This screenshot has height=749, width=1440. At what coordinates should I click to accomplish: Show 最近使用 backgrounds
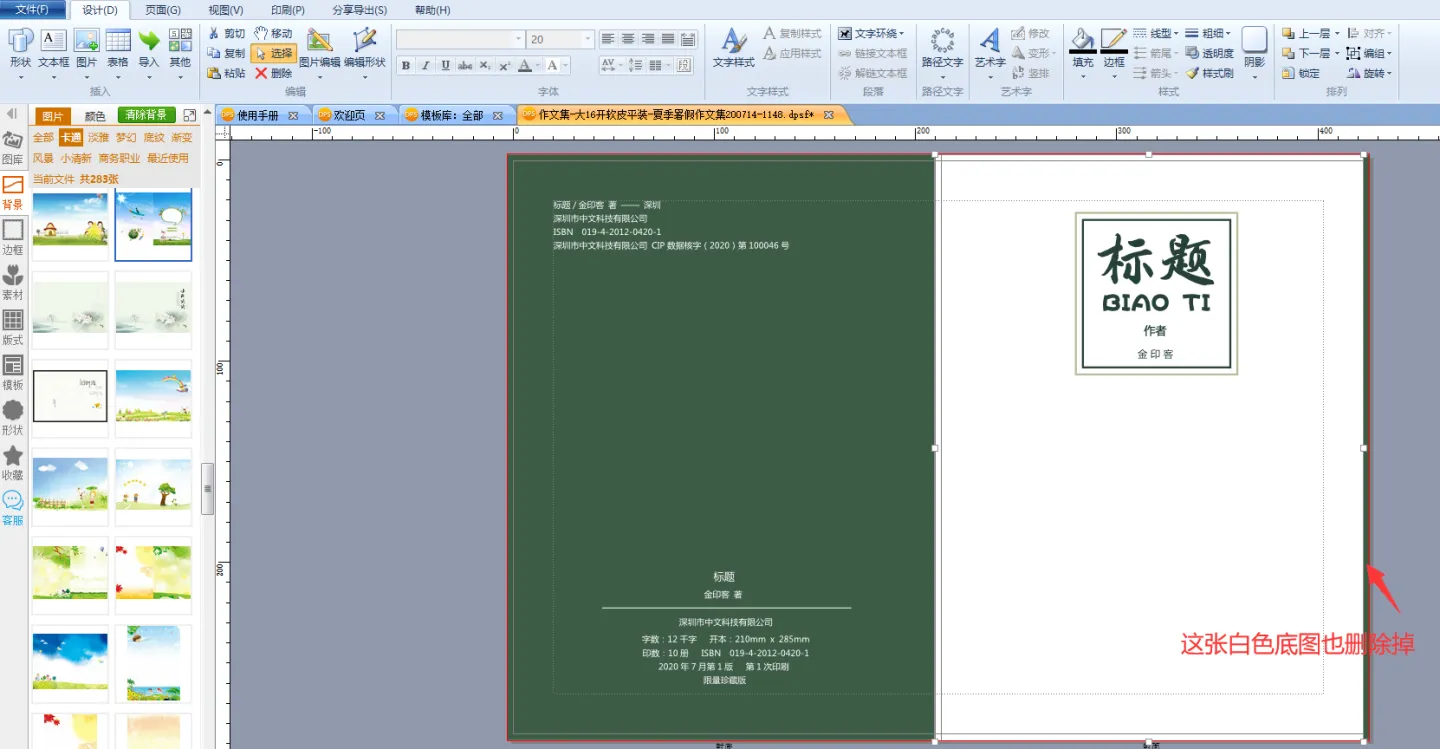[x=168, y=158]
